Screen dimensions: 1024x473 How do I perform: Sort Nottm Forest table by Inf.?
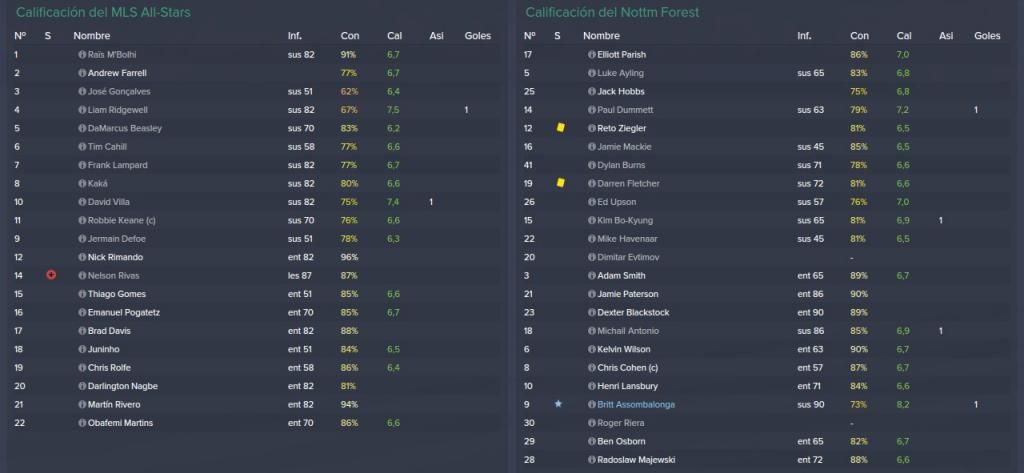pyautogui.click(x=804, y=36)
